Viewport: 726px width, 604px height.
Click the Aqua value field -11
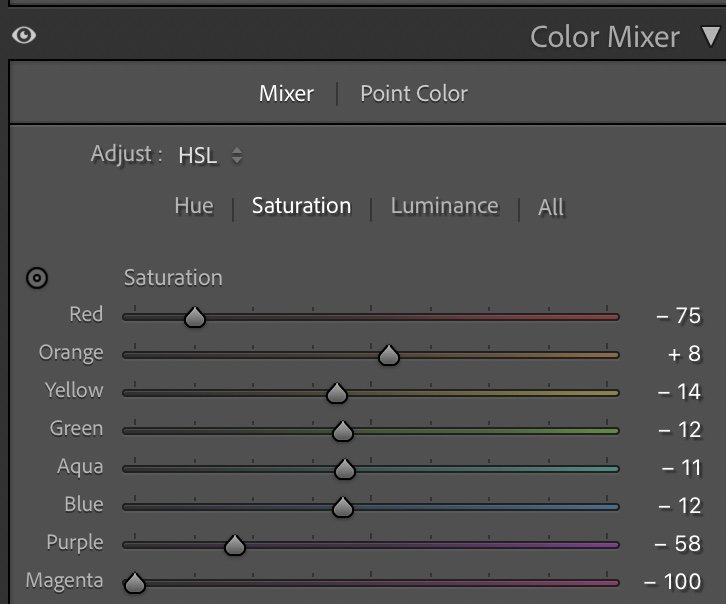(682, 468)
